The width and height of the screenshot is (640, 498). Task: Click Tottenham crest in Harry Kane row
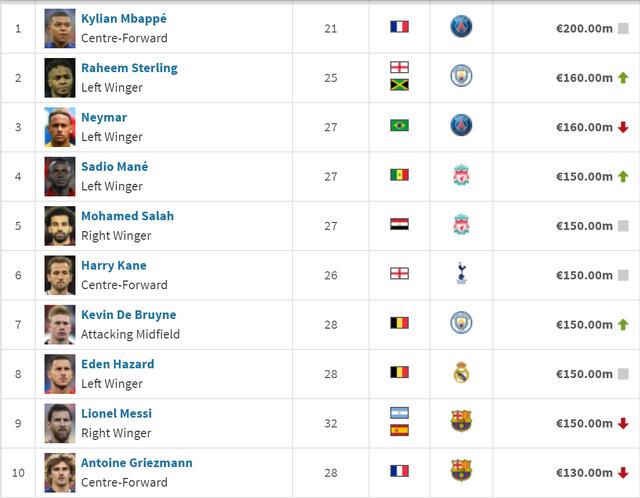[x=461, y=273]
